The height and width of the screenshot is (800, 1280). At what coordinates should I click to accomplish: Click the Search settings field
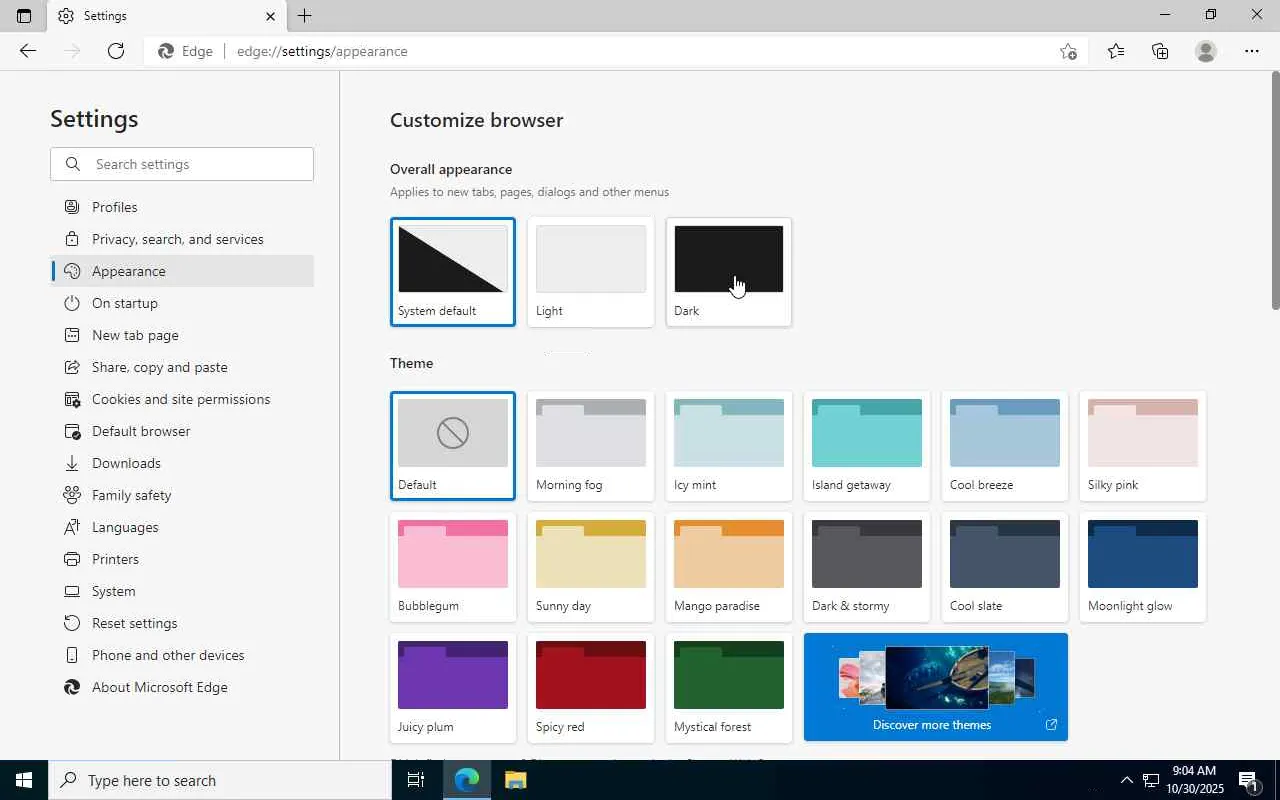click(x=182, y=164)
